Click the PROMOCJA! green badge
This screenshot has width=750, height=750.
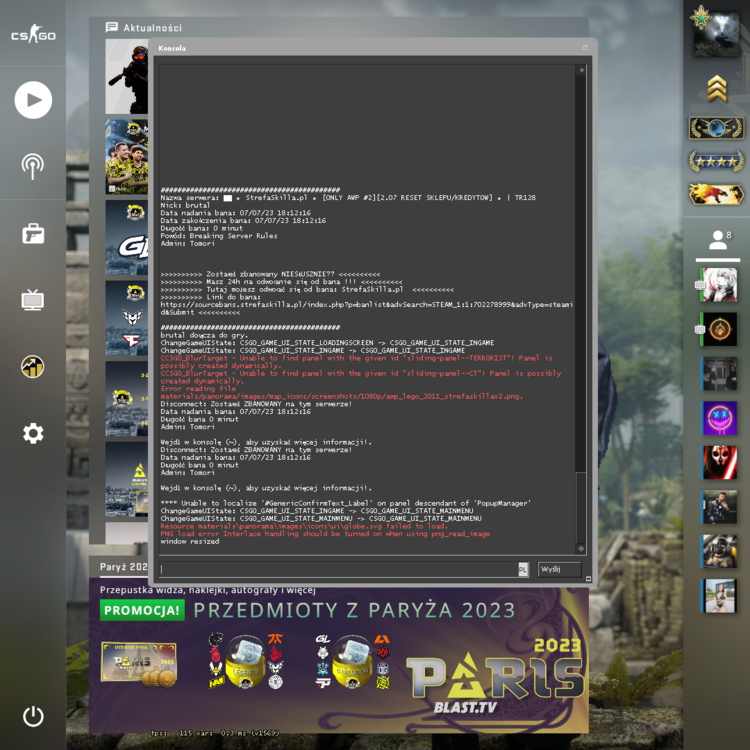click(142, 610)
